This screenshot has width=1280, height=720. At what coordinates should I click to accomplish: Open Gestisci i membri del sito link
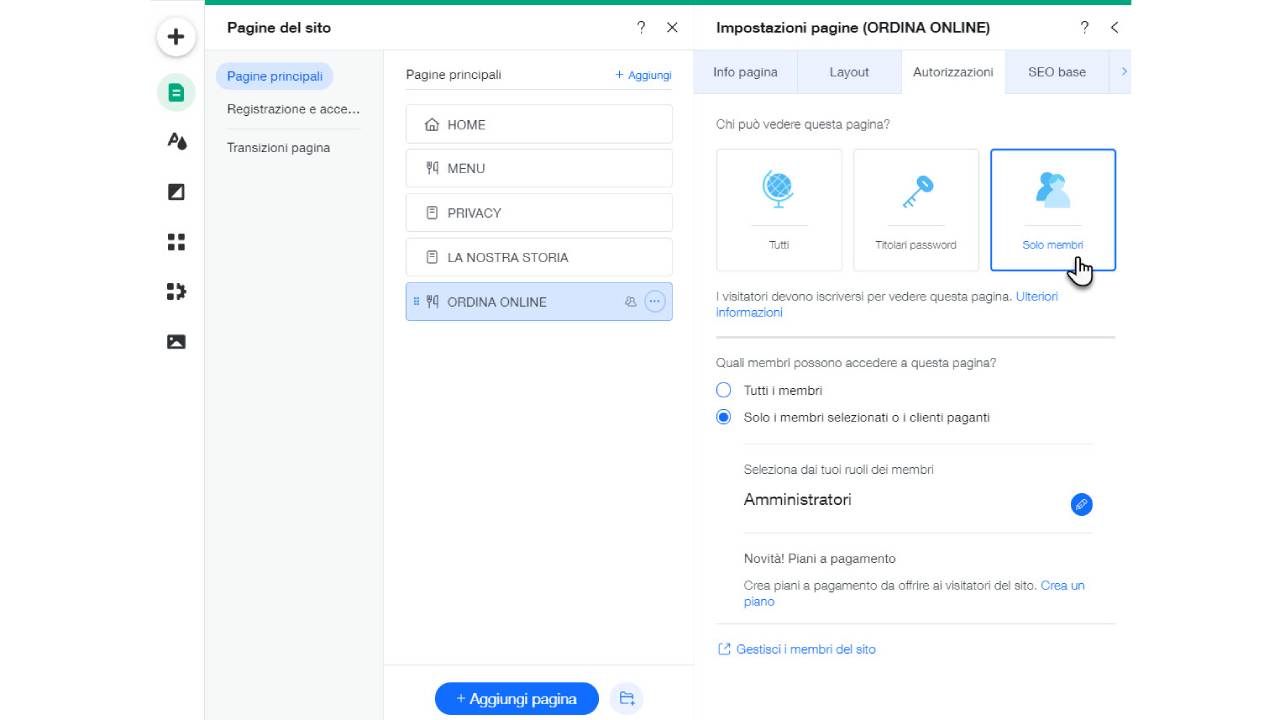coord(804,649)
